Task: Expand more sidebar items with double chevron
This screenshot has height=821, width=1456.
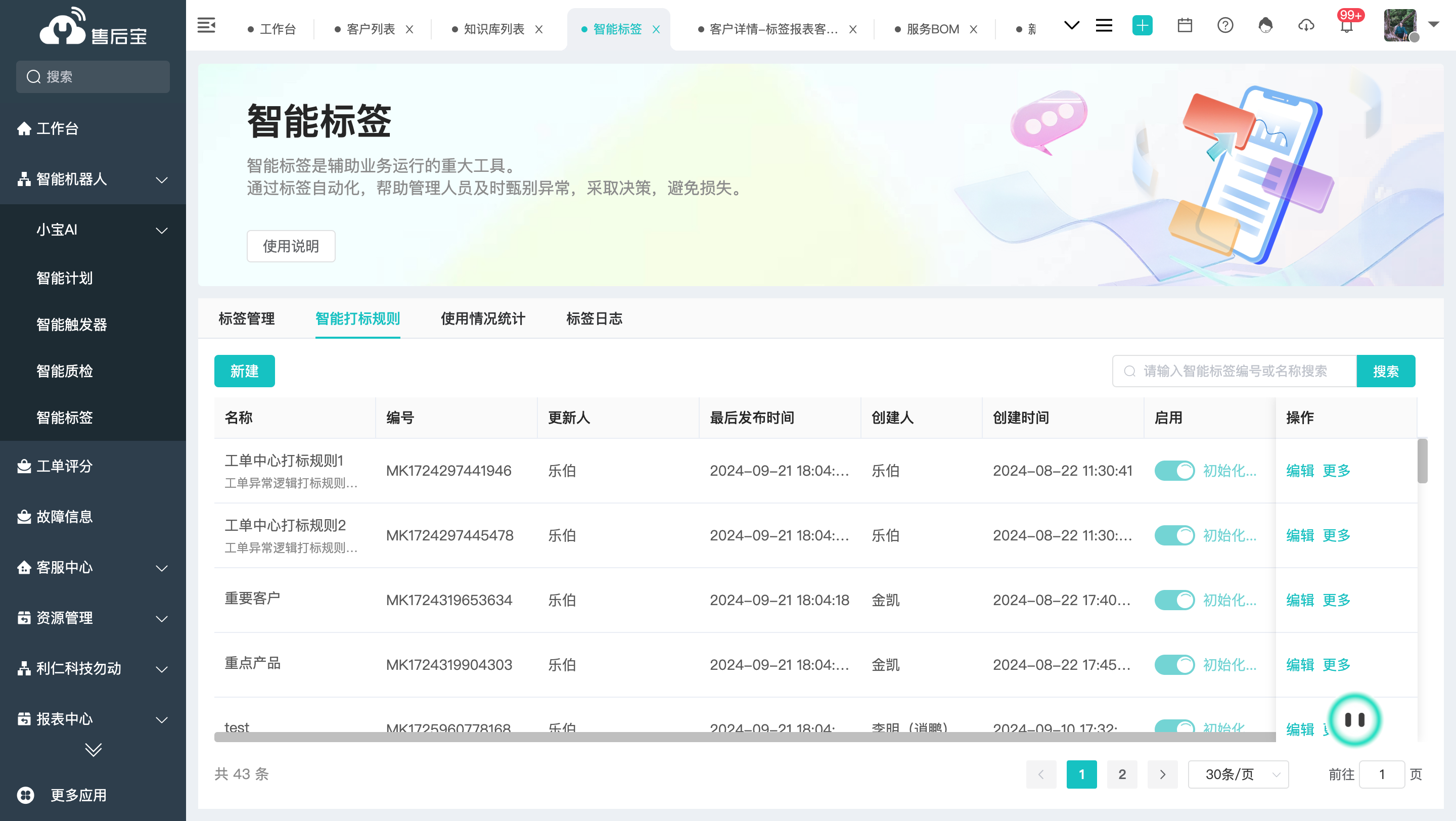Action: pos(93,750)
